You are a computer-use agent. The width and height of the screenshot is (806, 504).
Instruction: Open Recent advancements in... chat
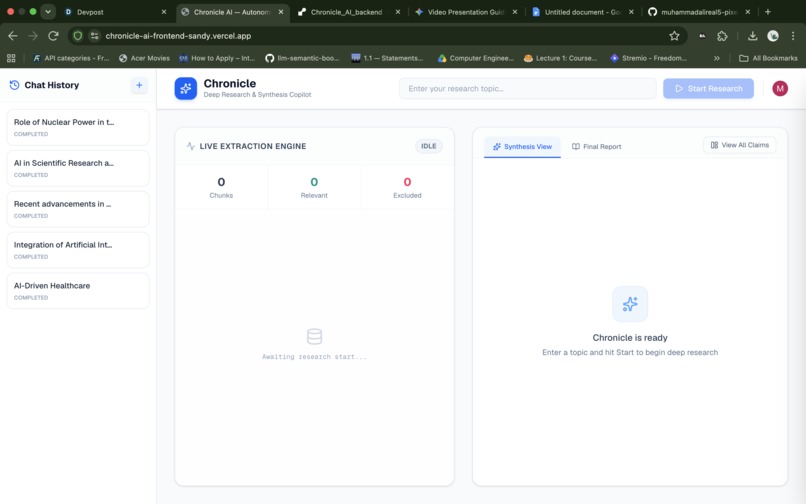[78, 209]
